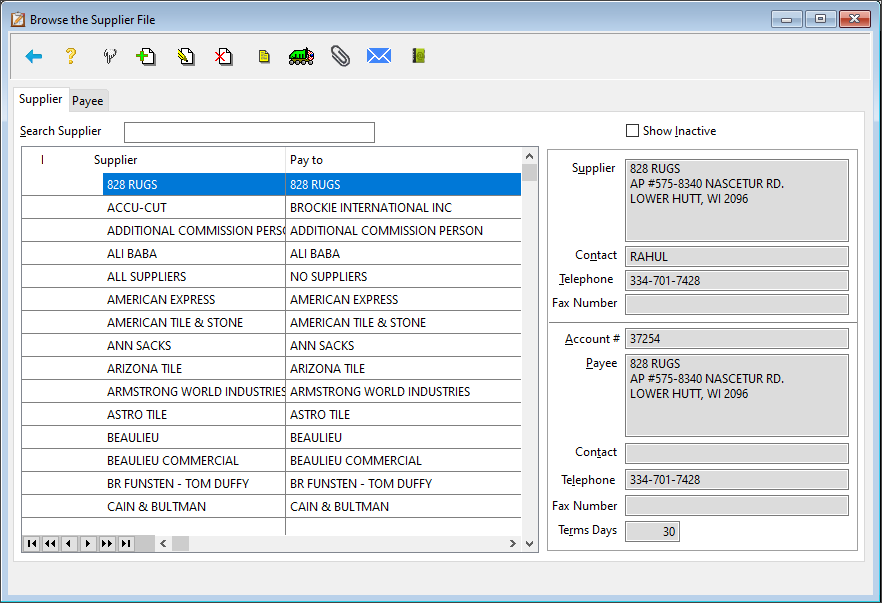882x603 pixels.
Task: Send email using the envelope icon
Action: (x=379, y=56)
